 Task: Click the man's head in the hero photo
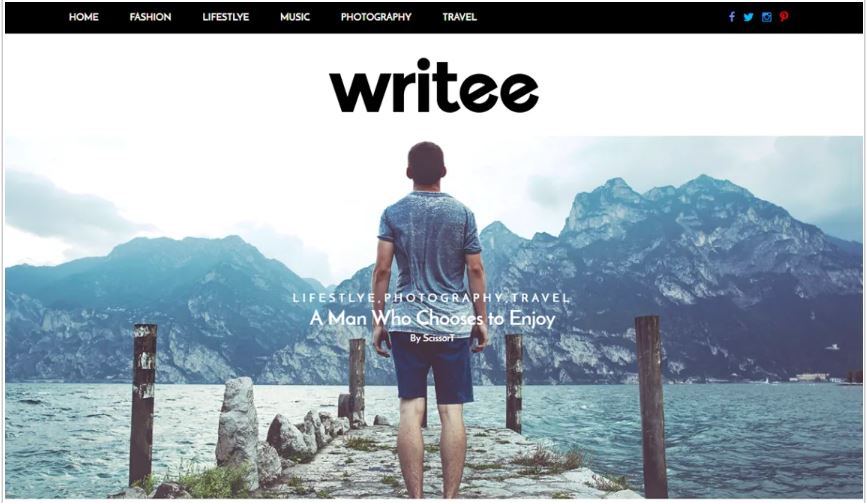click(426, 163)
